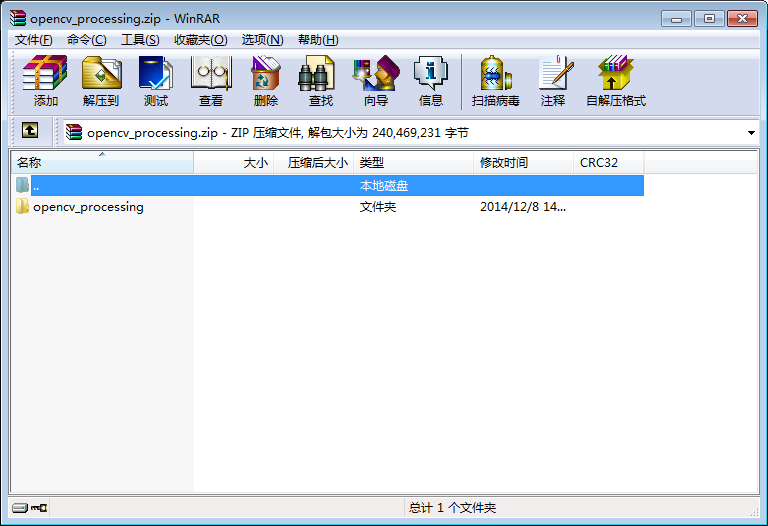Sort by Packed size (压缩后大小) column

(313, 163)
